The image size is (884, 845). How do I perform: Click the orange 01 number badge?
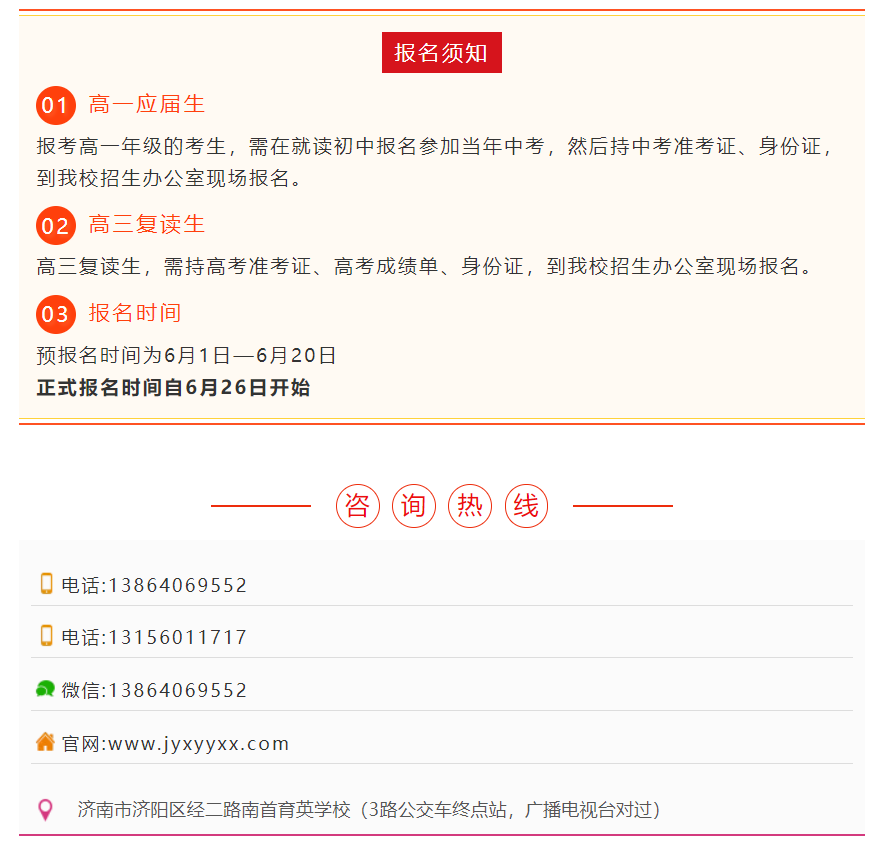(x=55, y=106)
